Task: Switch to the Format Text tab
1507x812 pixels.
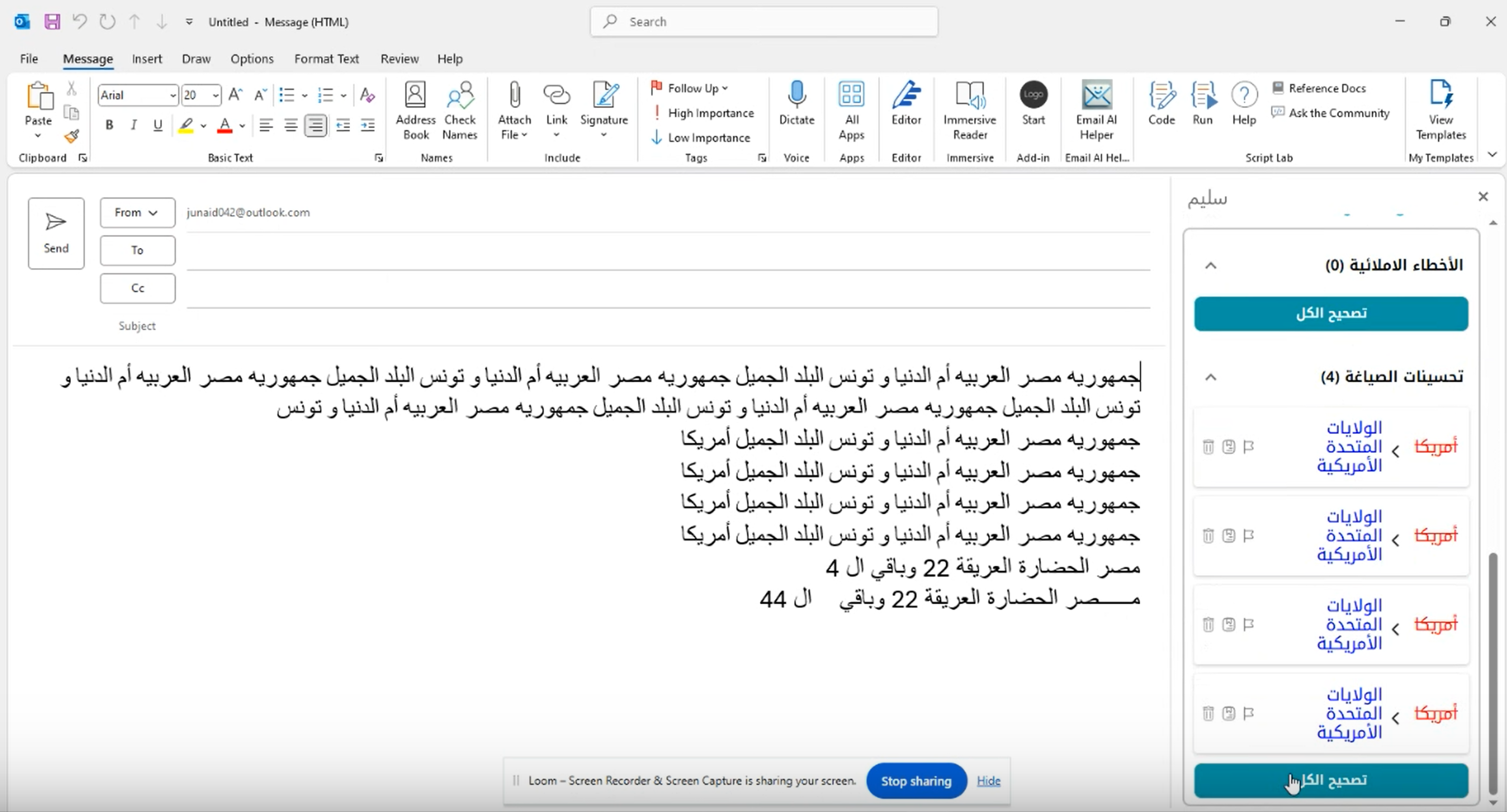Action: 327,58
